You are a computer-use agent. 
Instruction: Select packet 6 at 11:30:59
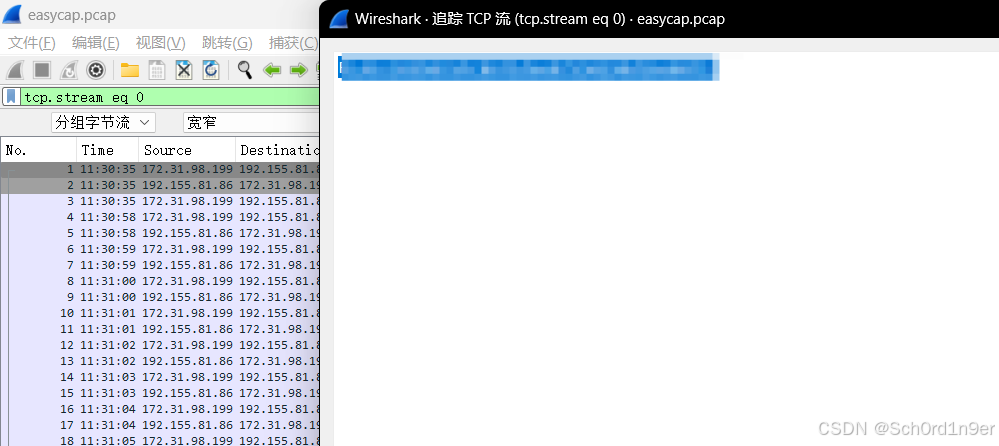[x=160, y=249]
